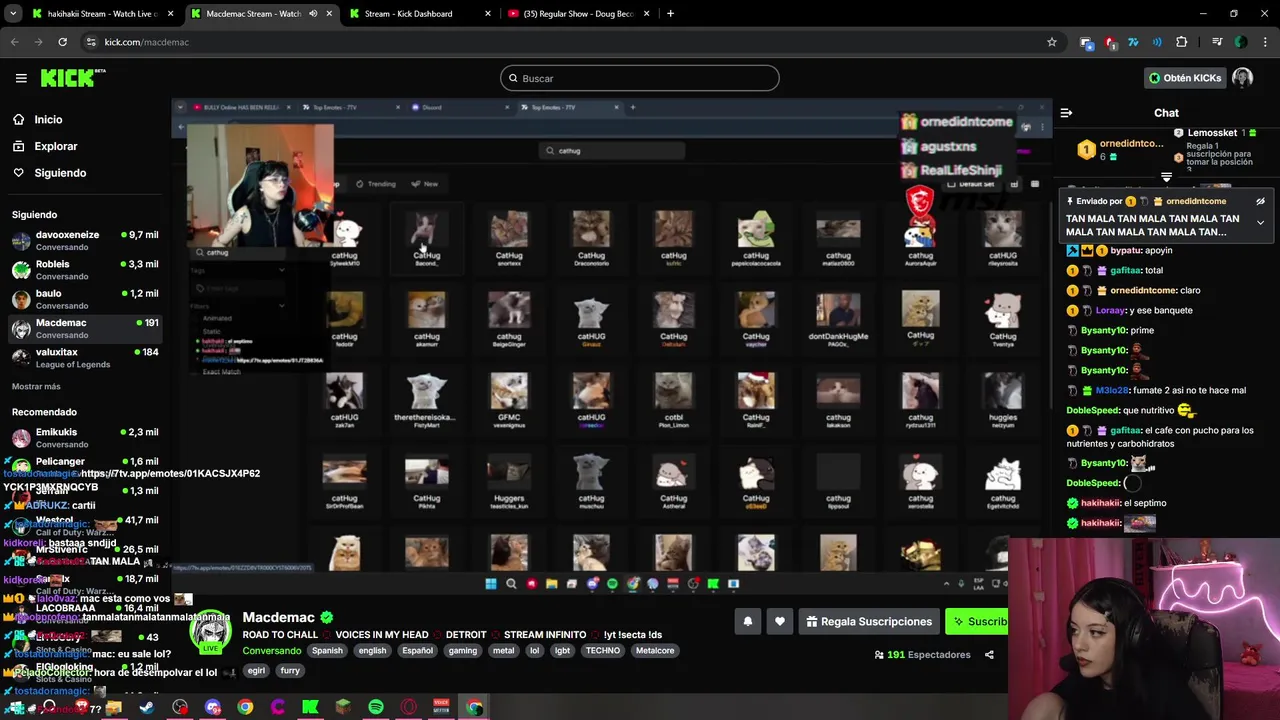Select the Metalcore tag
Image resolution: width=1280 pixels, height=720 pixels.
tap(655, 651)
